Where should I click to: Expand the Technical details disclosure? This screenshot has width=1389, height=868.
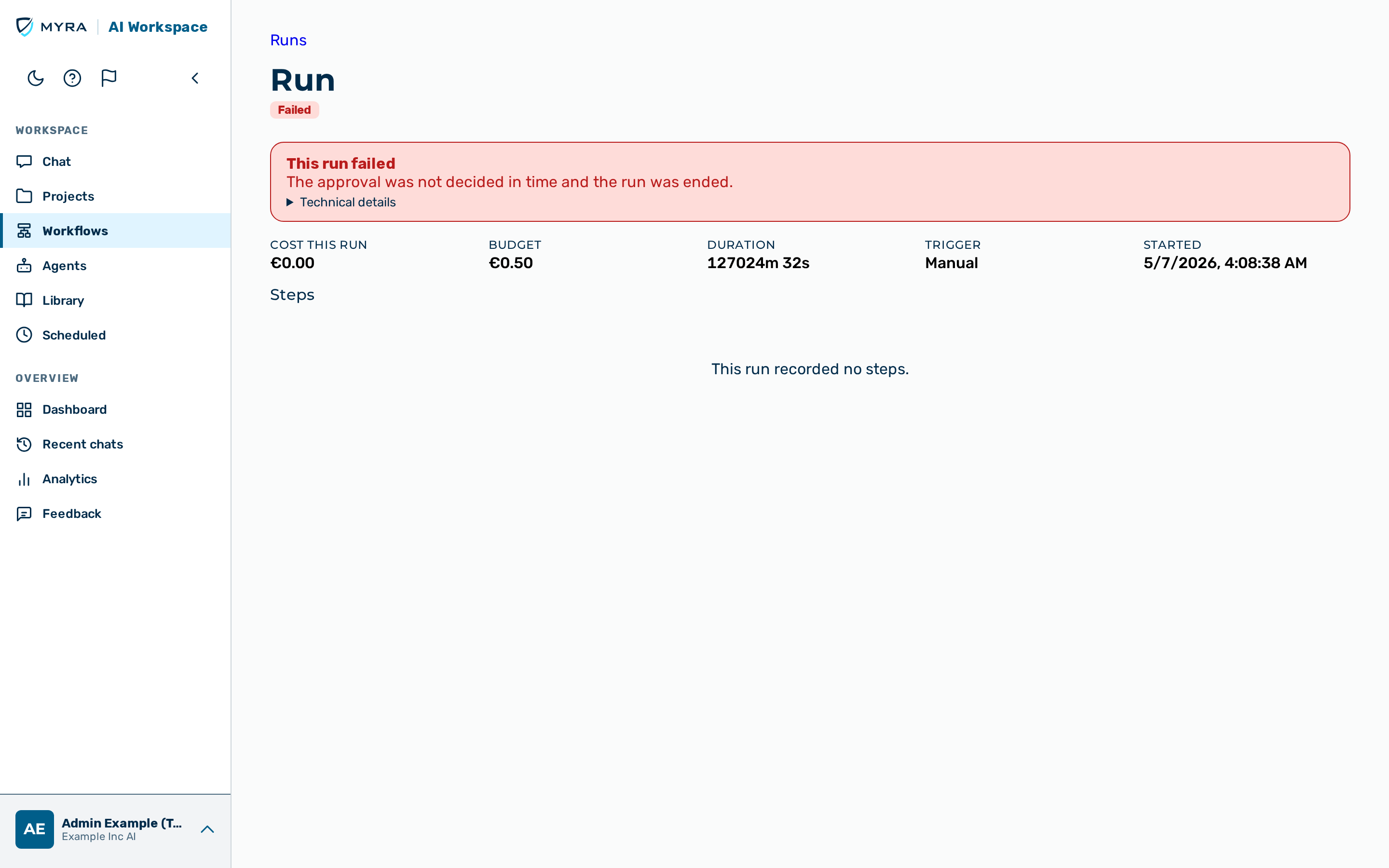[x=341, y=202]
